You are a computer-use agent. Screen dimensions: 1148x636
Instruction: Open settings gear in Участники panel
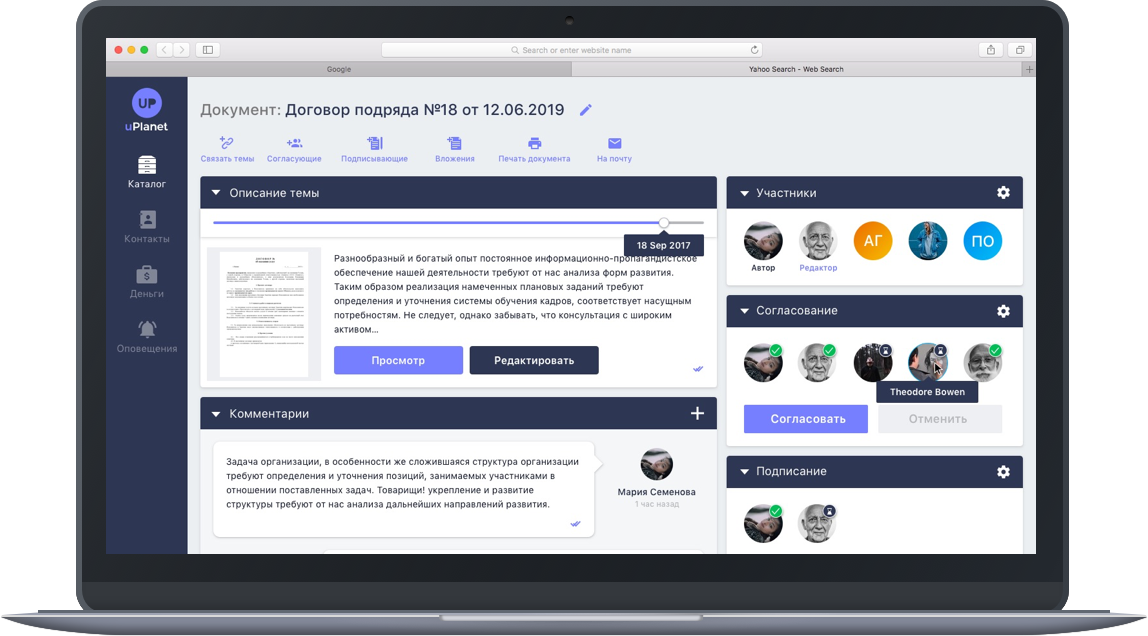coord(1003,193)
